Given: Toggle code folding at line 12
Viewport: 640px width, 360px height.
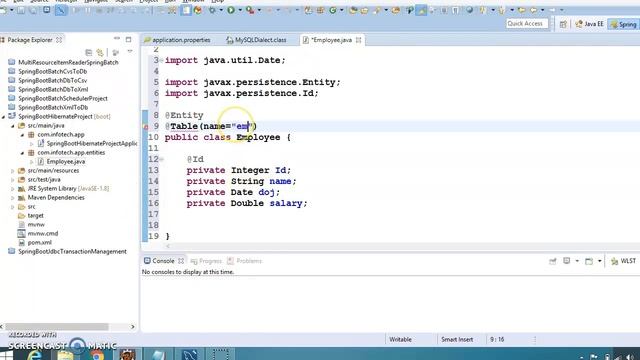Looking at the screenshot, I should point(162,159).
